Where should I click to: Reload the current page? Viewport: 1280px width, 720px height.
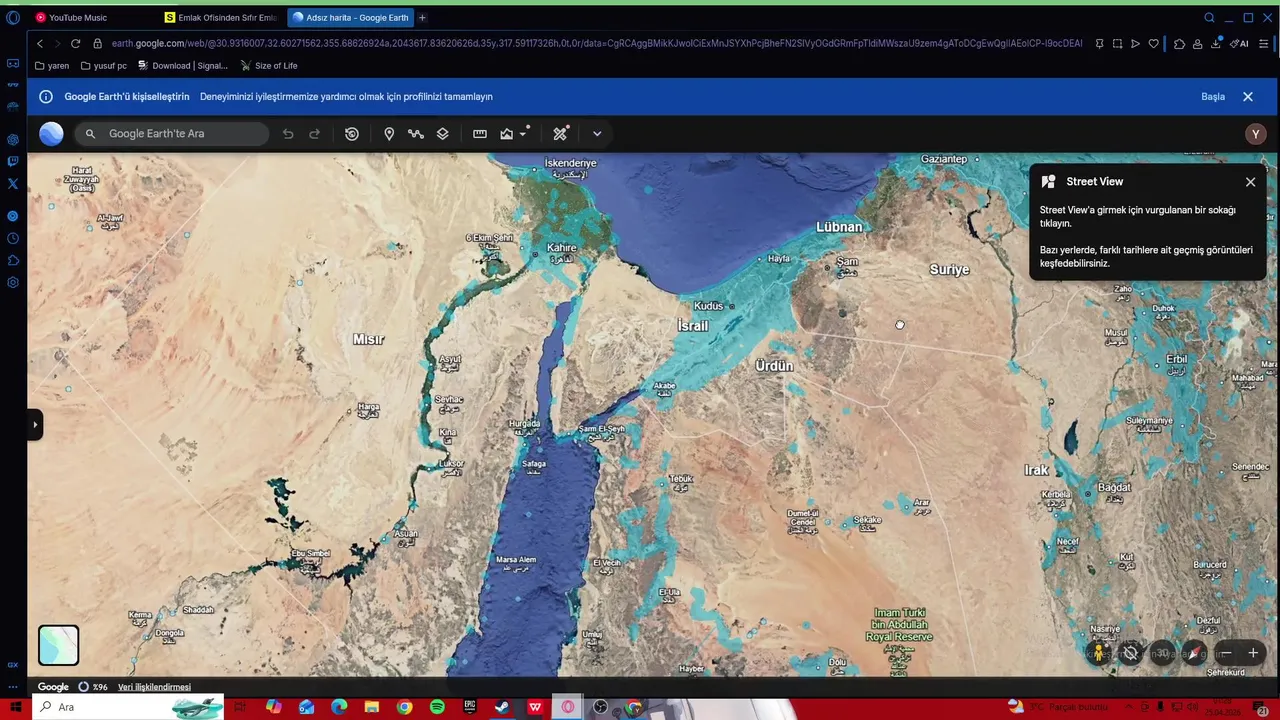[75, 43]
